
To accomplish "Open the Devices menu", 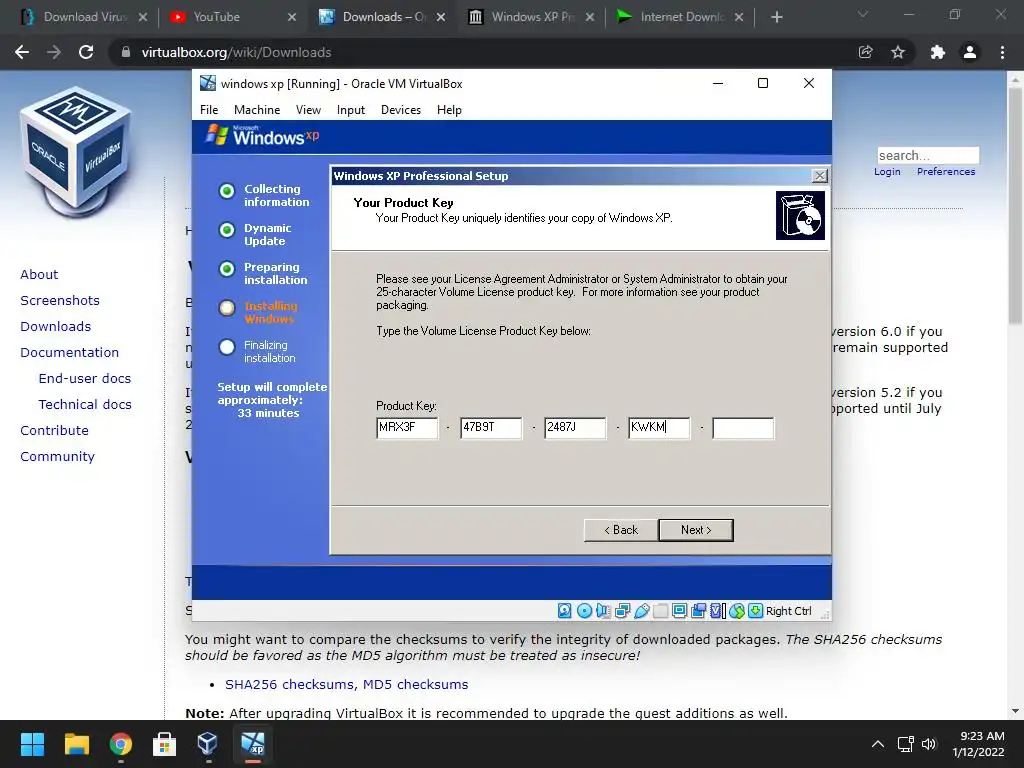I will click(401, 110).
